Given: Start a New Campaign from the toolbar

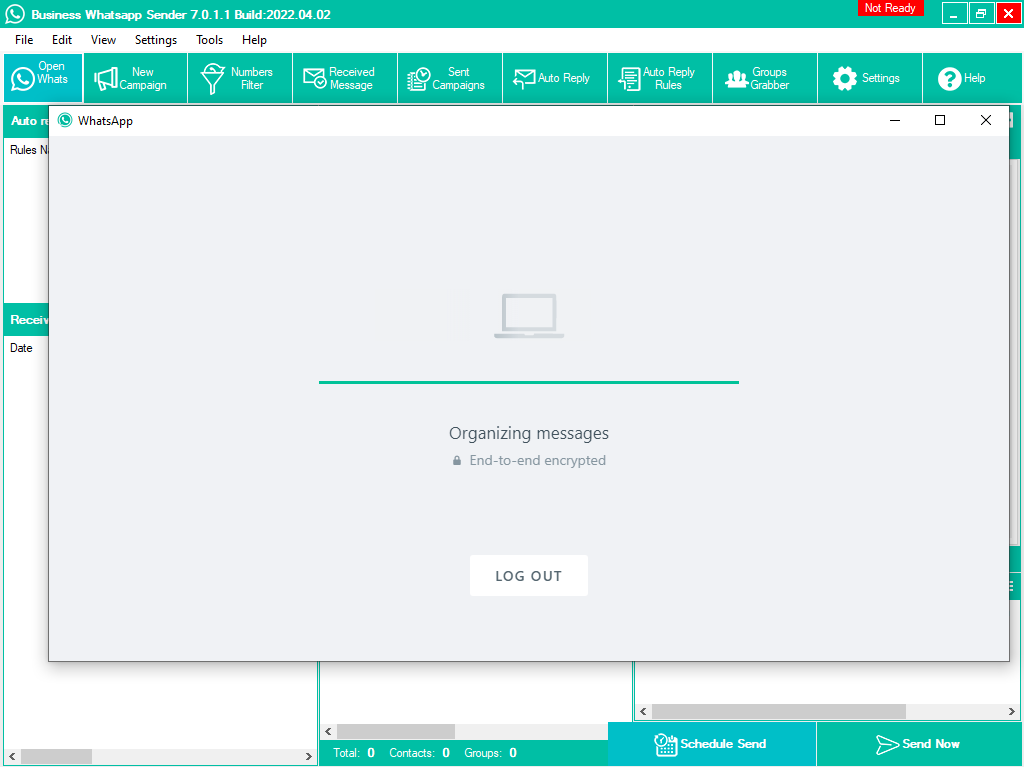Looking at the screenshot, I should (135, 78).
